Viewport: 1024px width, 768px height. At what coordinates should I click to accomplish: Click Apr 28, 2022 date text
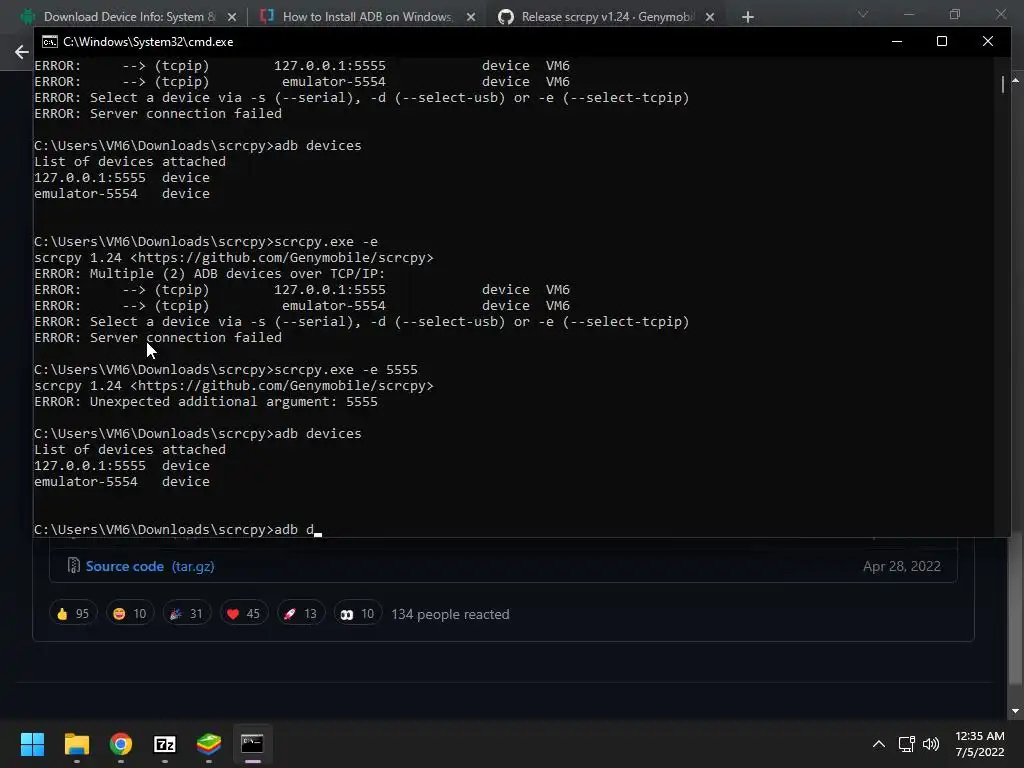tap(902, 566)
